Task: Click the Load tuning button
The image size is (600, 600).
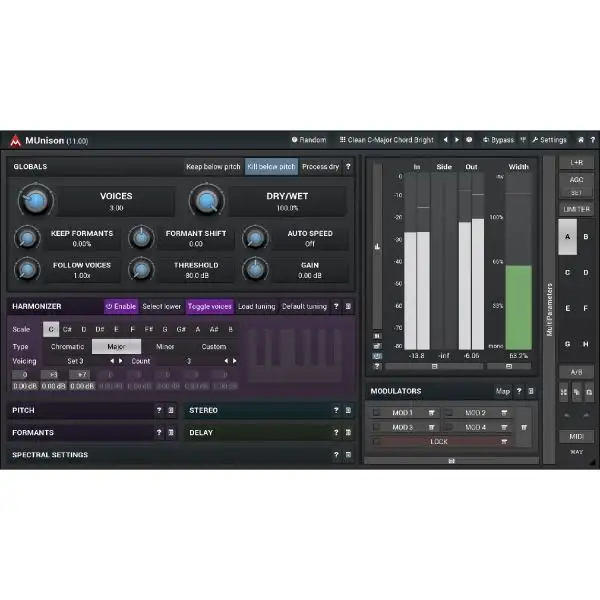Action: 256,307
